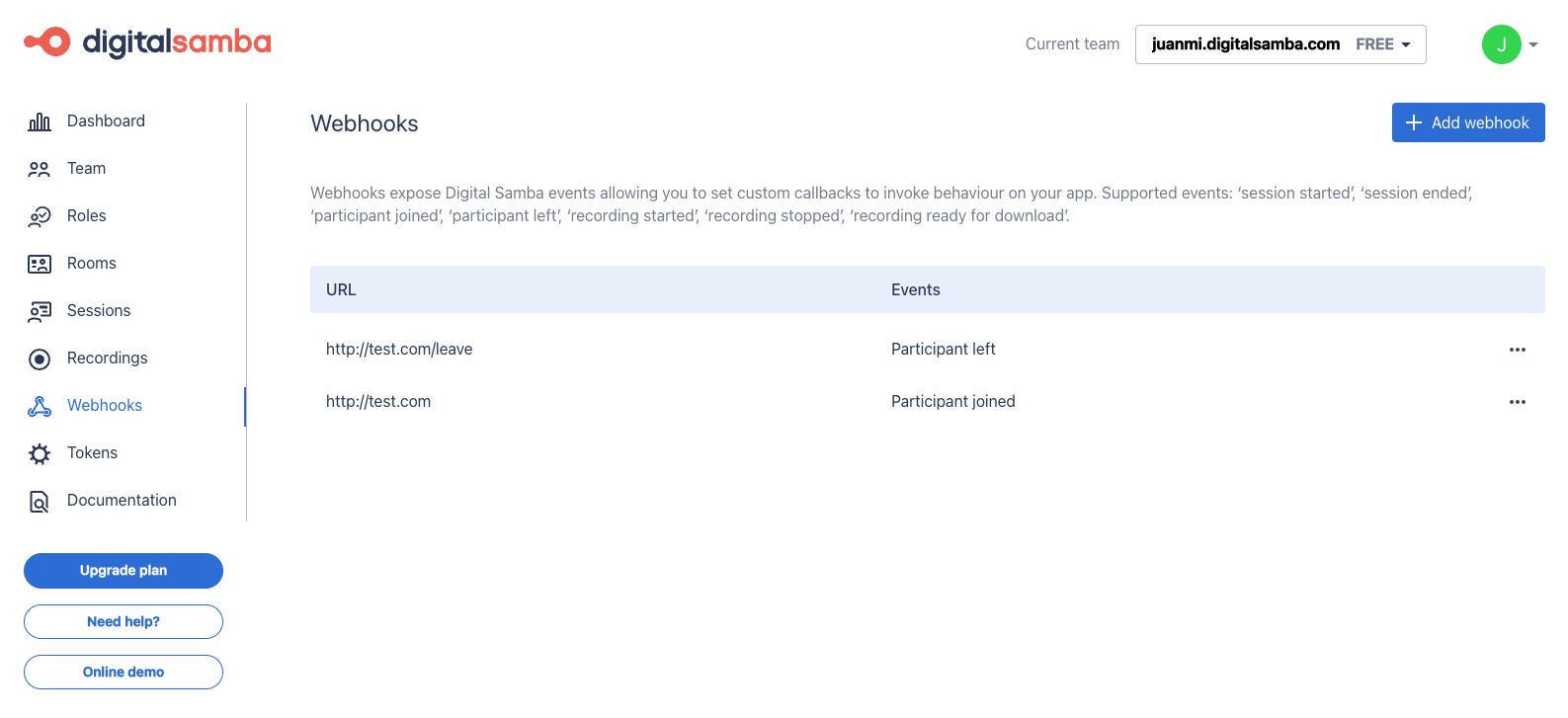Screen dimensions: 1568x718
Task: Click the Sessions icon in sidebar
Action: click(x=40, y=311)
